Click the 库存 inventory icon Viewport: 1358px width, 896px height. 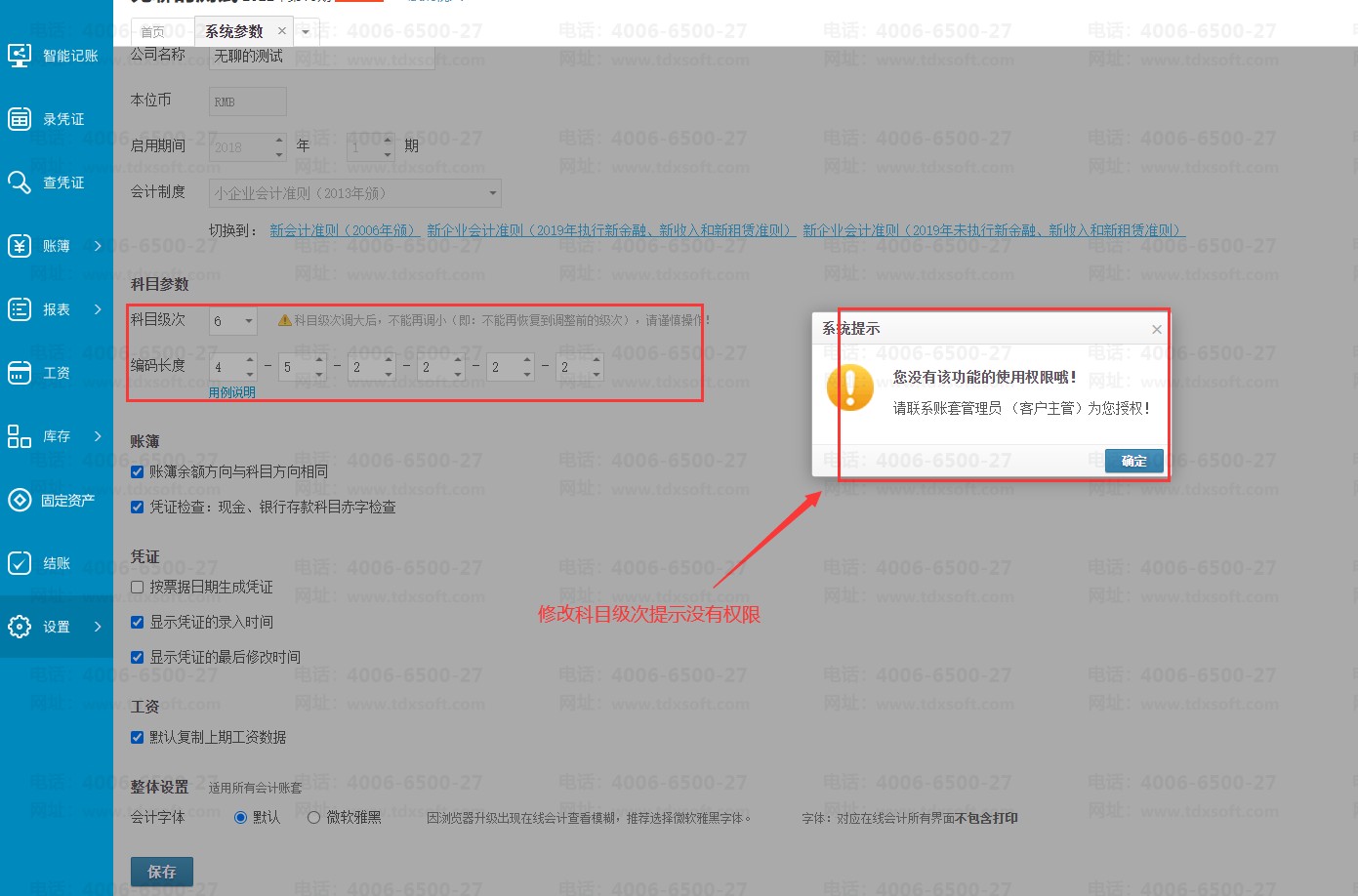pyautogui.click(x=20, y=436)
